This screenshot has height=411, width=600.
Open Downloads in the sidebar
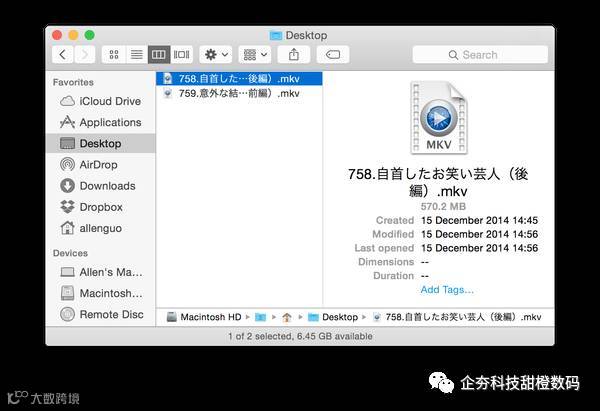101,186
